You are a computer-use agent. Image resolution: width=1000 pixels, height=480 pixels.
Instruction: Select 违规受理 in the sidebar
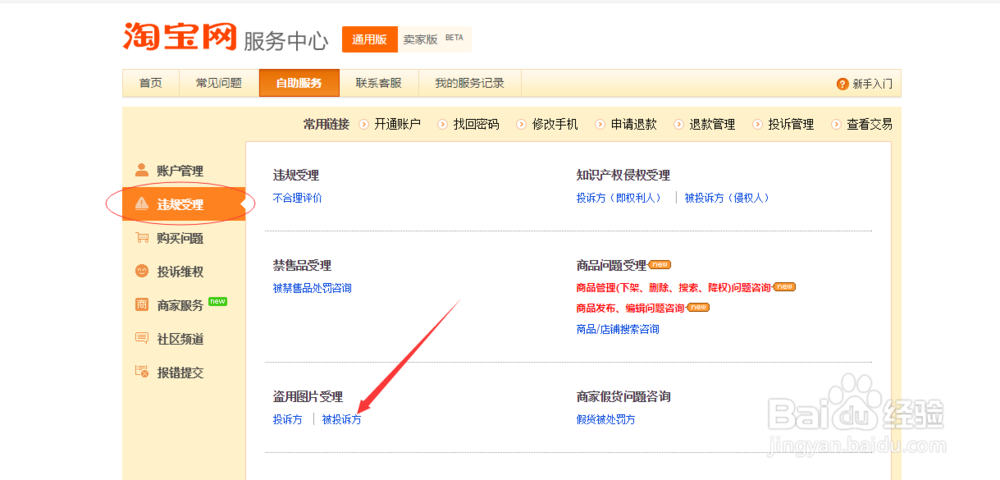184,204
